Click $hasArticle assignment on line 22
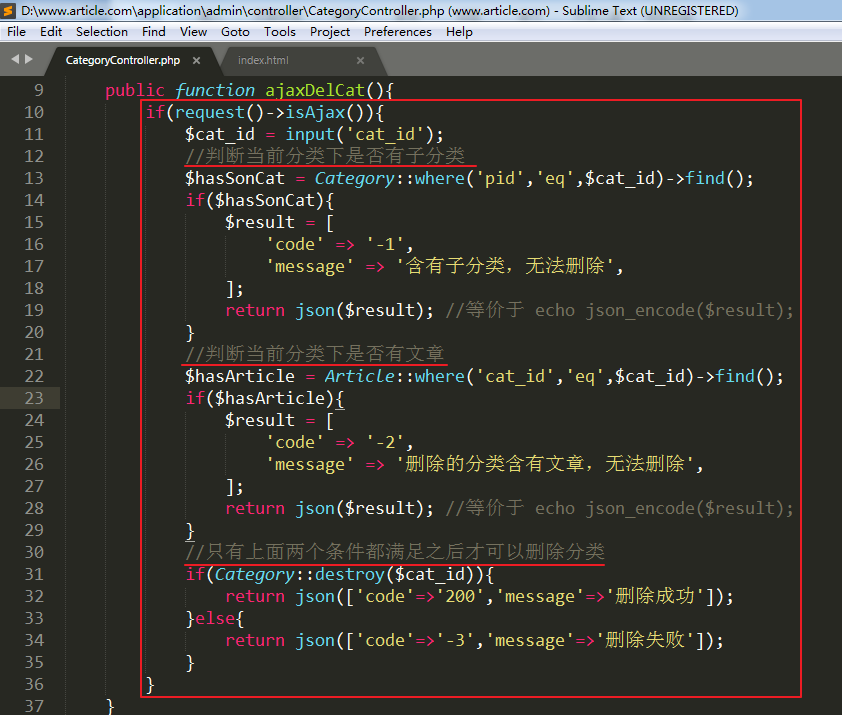Viewport: 842px width, 715px height. pyautogui.click(x=239, y=377)
